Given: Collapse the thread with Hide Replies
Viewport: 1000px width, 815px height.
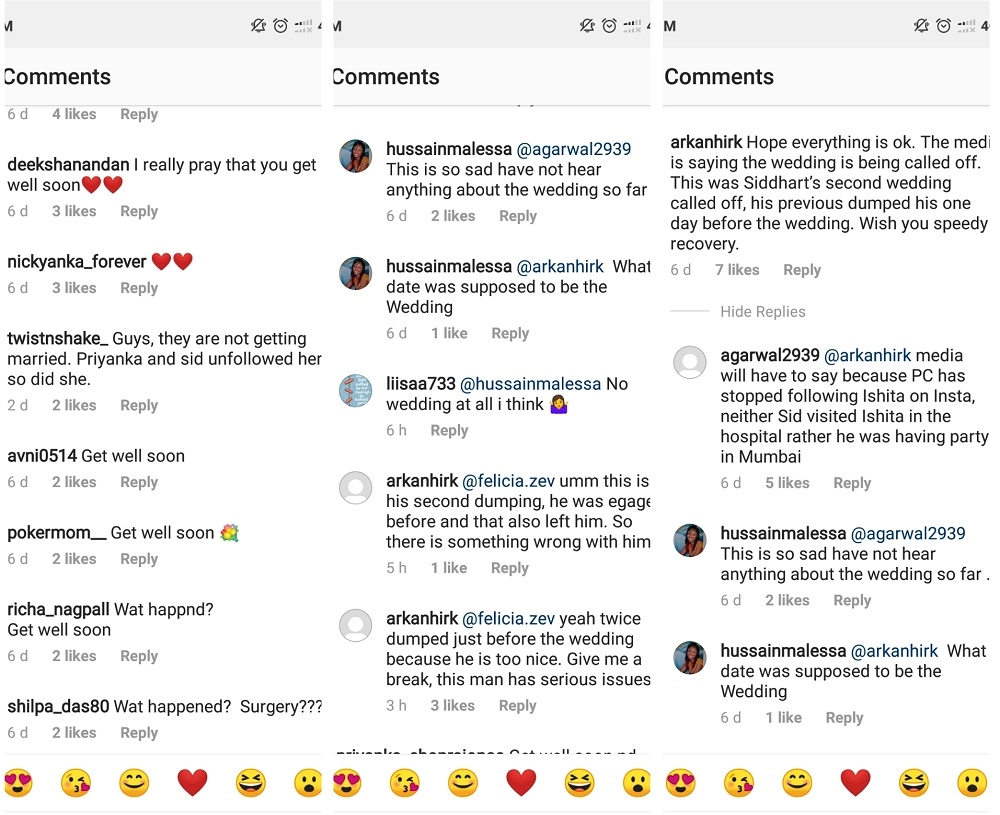Looking at the screenshot, I should pos(762,312).
